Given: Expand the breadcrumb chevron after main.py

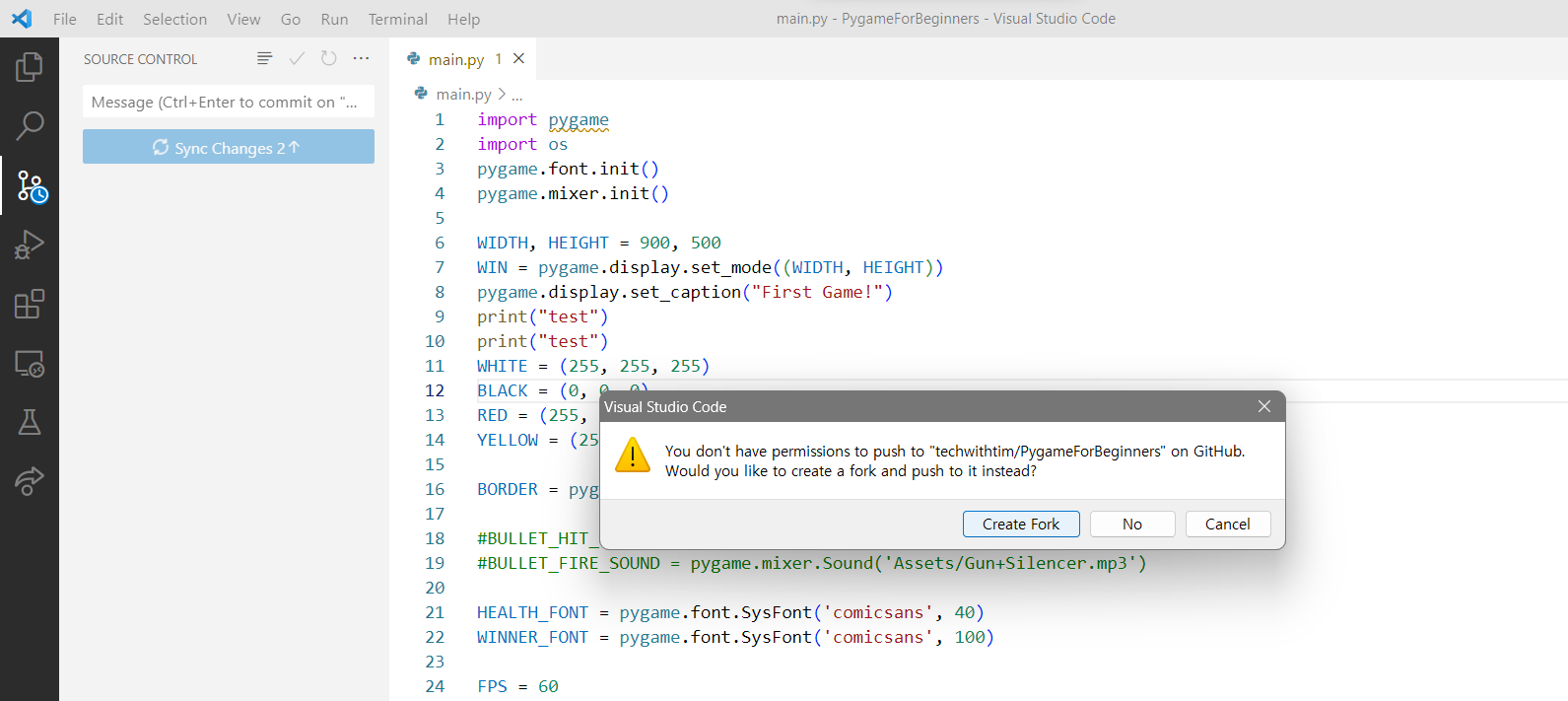Looking at the screenshot, I should tap(502, 94).
